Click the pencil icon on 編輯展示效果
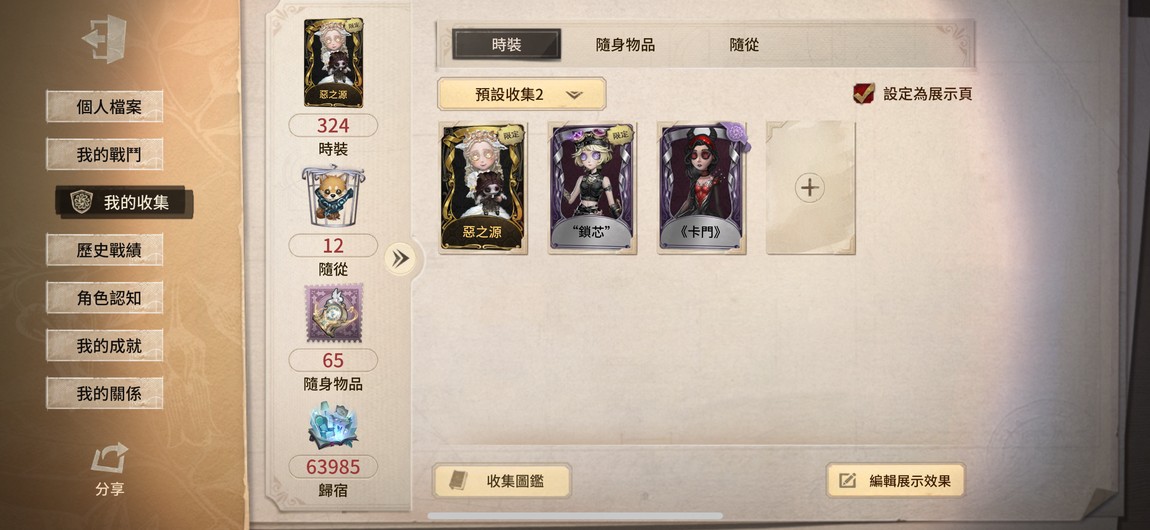Screen dimensions: 1150x530 [x=847, y=481]
